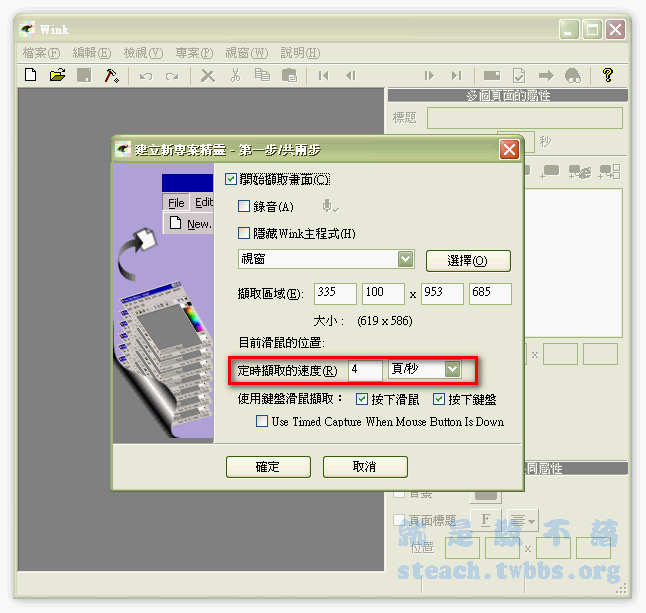The image size is (646, 613).
Task: Click the 標題 title field in properties panel
Action: click(x=525, y=118)
